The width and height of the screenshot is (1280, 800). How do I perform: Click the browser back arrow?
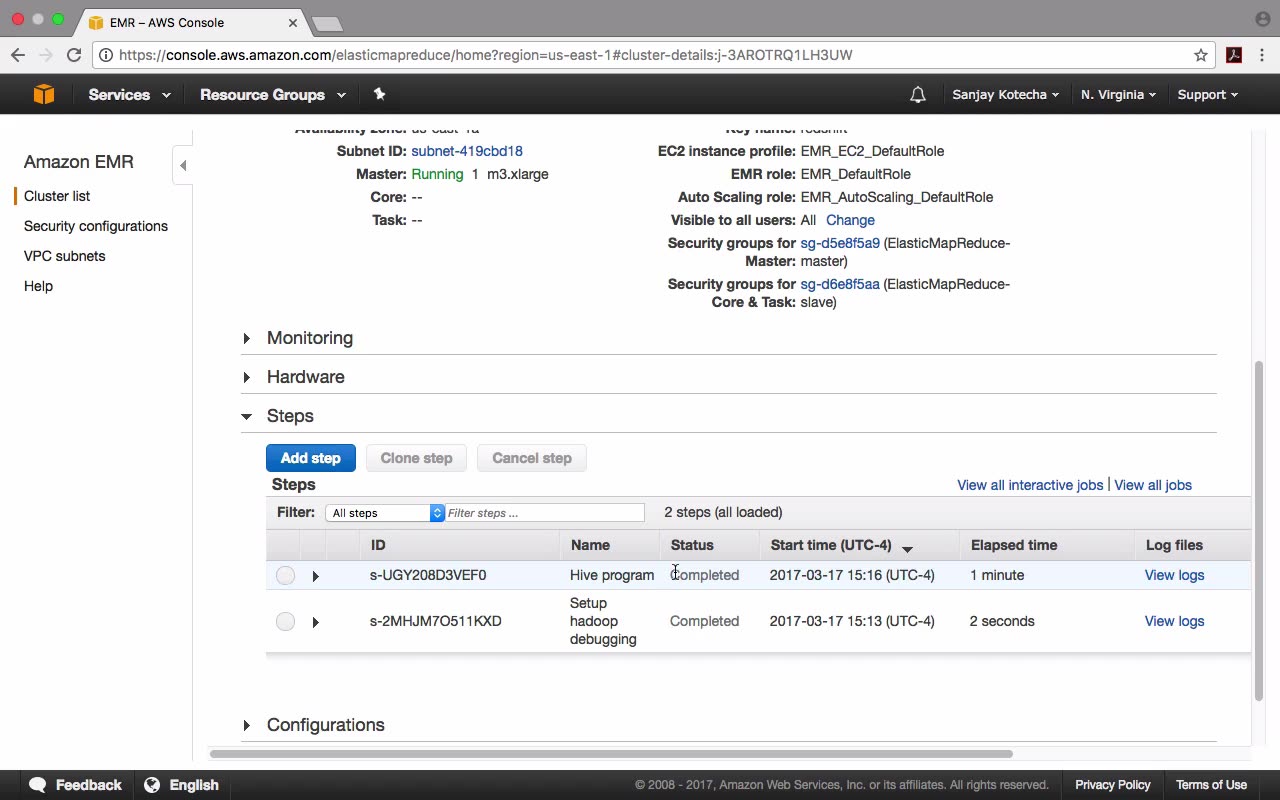coord(19,55)
